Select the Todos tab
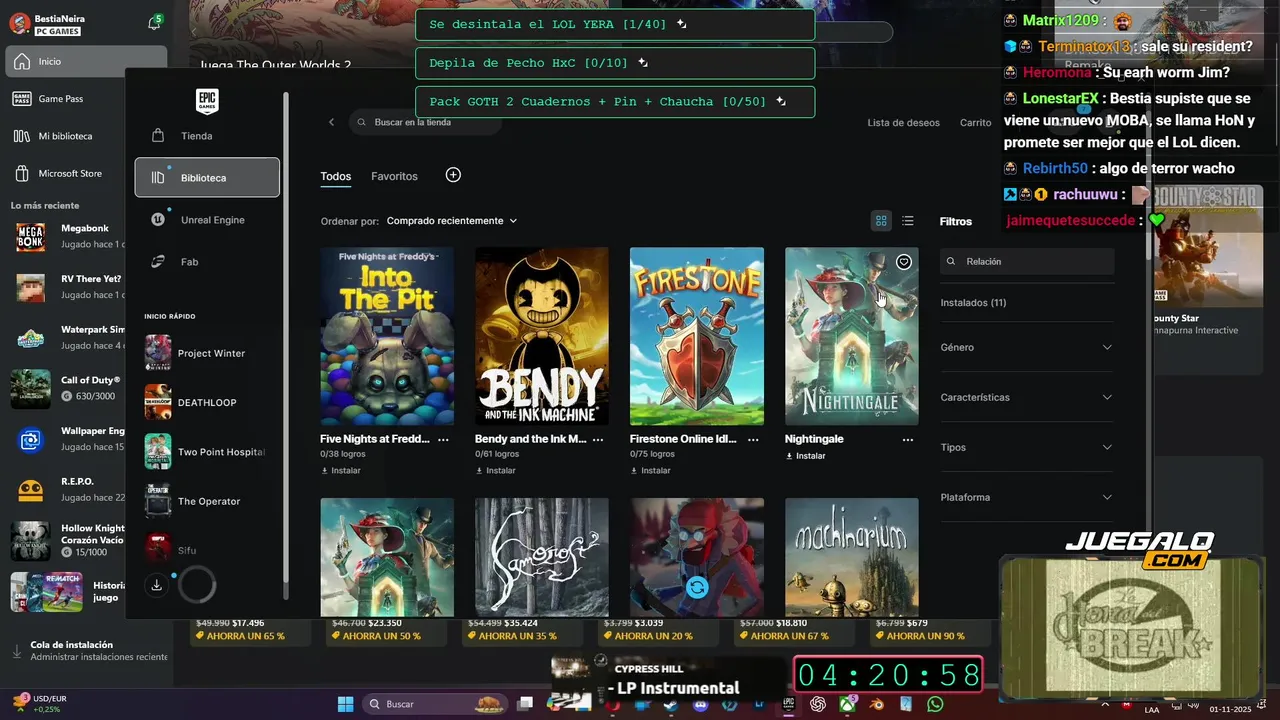Image resolution: width=1280 pixels, height=720 pixels. [336, 176]
